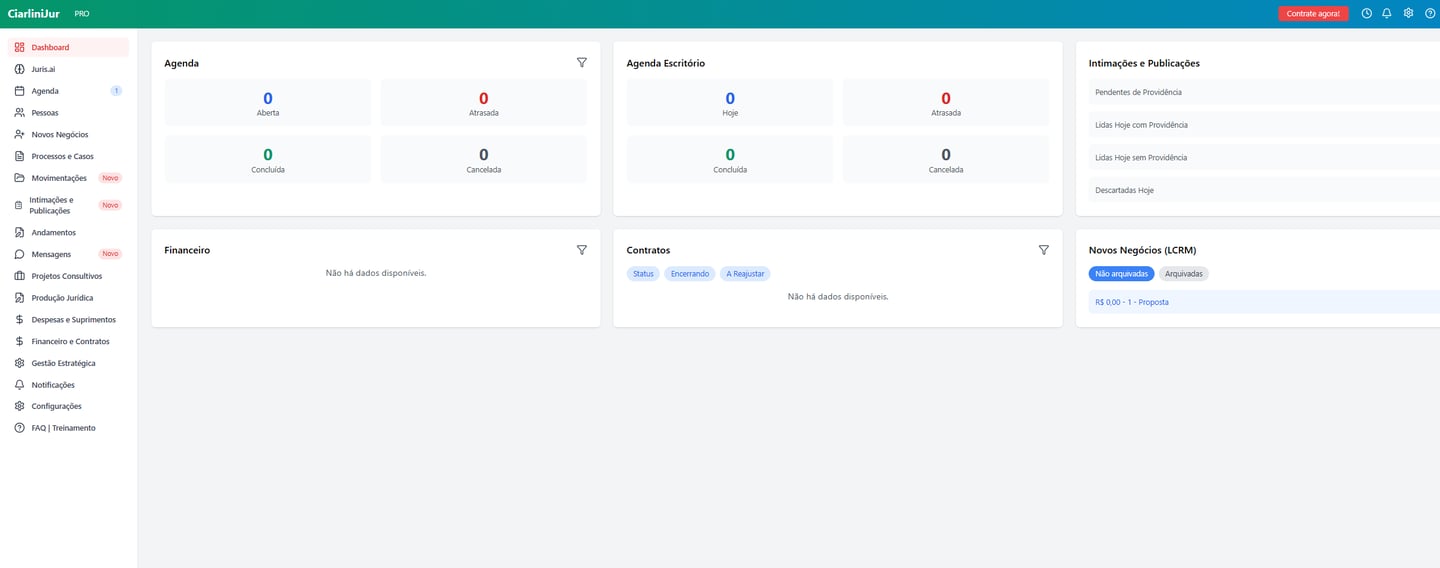1440x568 pixels.
Task: Open the Concluída tile in Agenda Escritório
Action: tap(730, 159)
